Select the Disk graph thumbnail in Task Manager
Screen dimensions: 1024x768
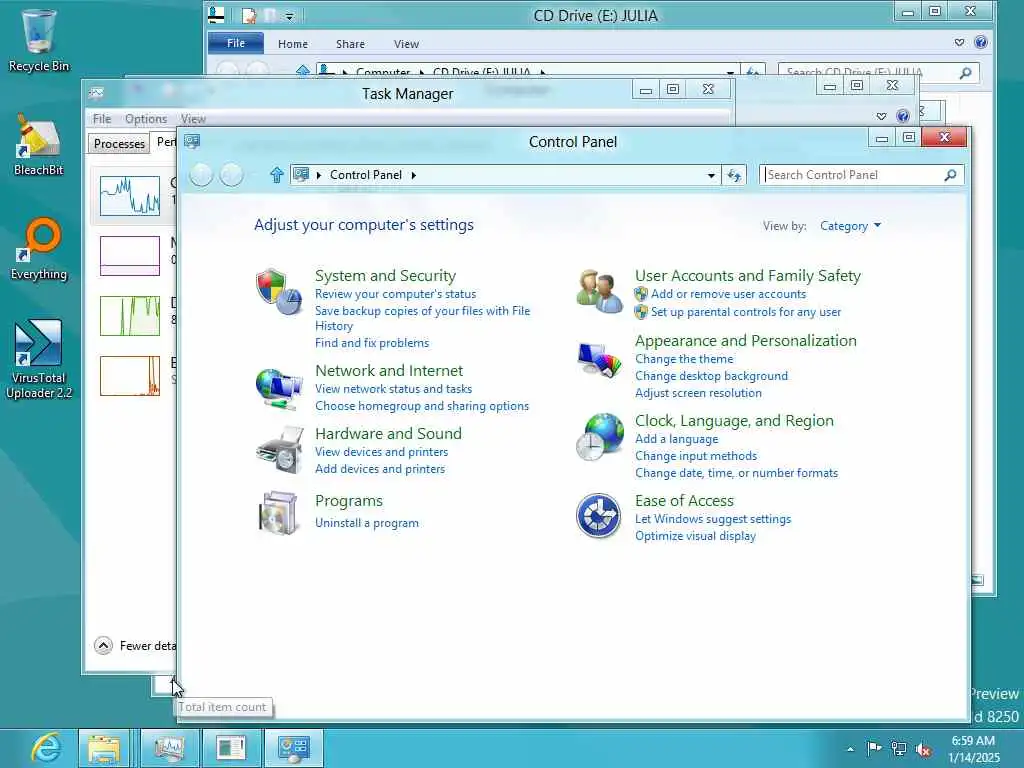(x=130, y=315)
